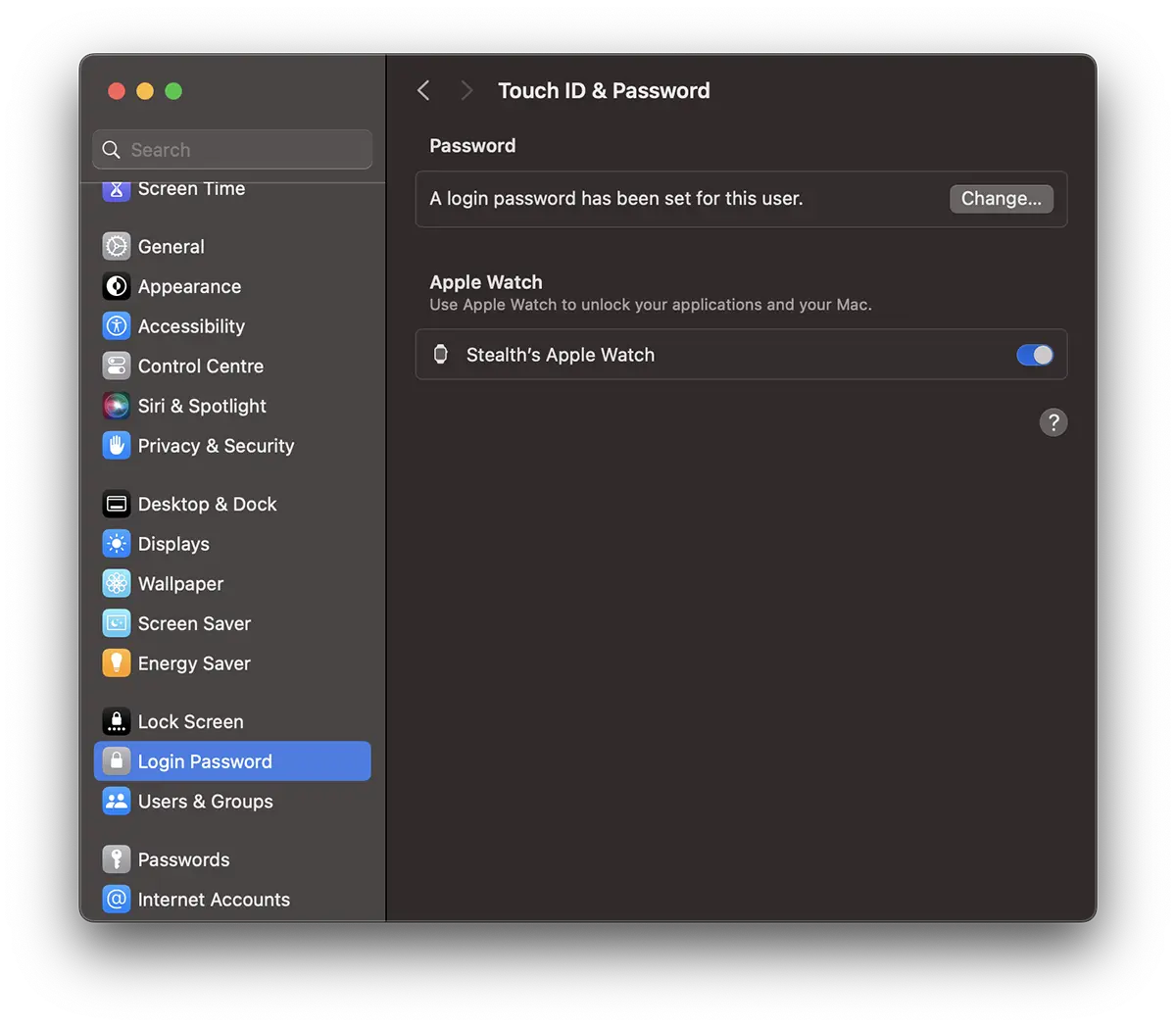Viewport: 1176px width, 1027px height.
Task: Select Lock Screen in sidebar
Action: click(232, 721)
